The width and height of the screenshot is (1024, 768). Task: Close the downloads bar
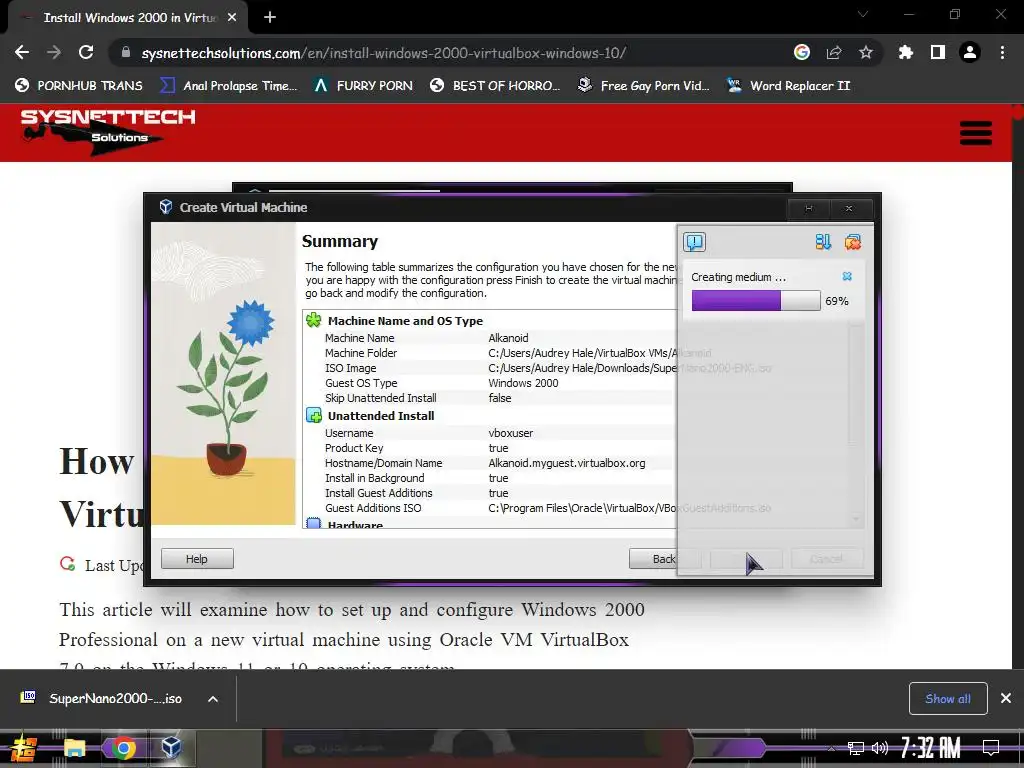click(x=1006, y=699)
